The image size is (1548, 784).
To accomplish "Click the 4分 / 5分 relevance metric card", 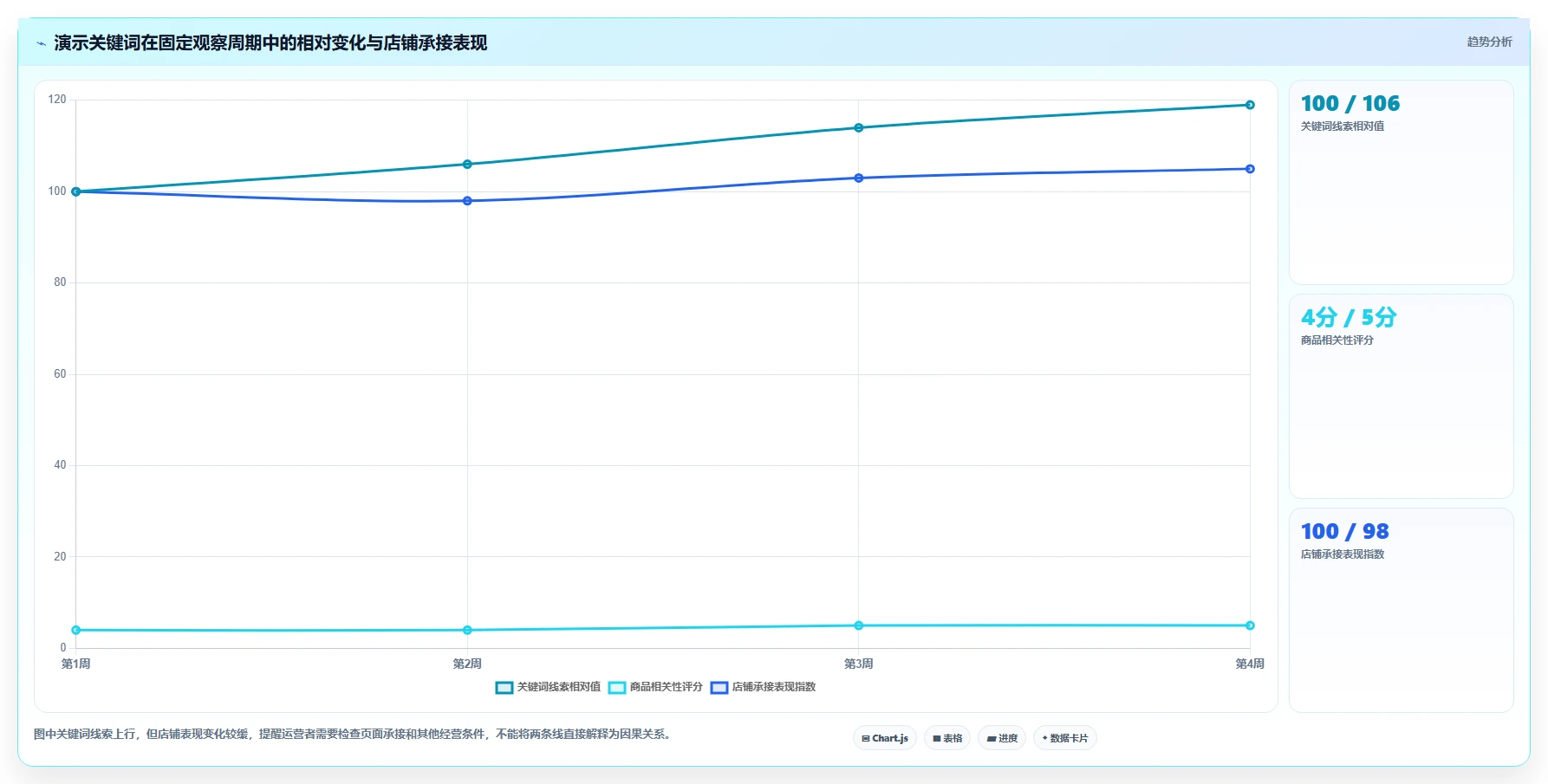I will 1402,397.
